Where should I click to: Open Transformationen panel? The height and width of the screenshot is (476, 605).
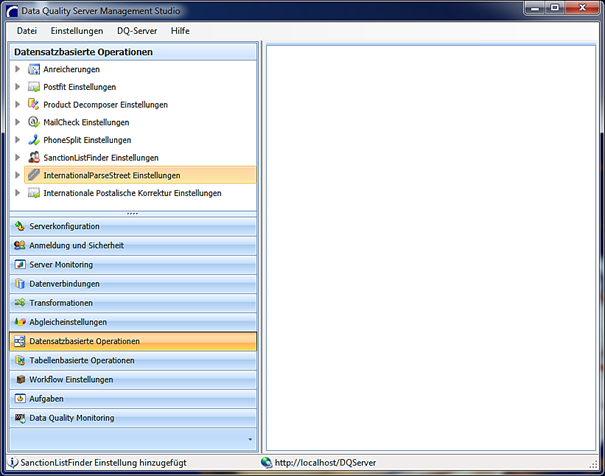coord(133,303)
